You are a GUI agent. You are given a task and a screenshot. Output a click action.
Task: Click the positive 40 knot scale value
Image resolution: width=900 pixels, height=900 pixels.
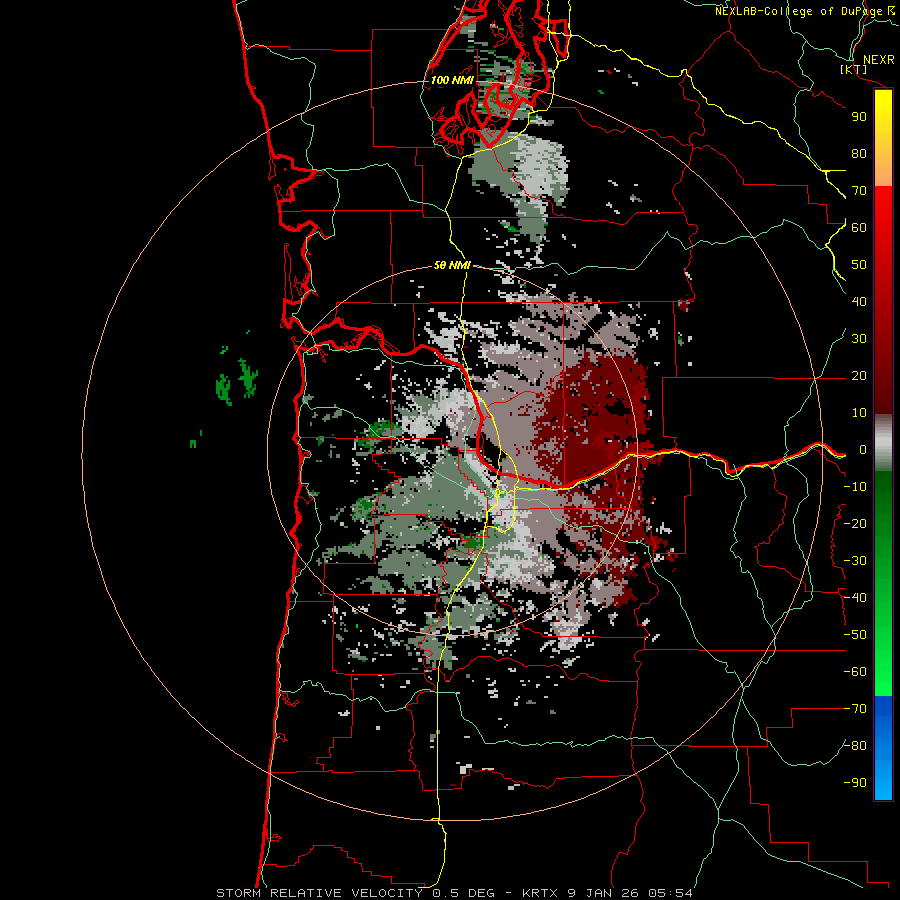(x=859, y=302)
